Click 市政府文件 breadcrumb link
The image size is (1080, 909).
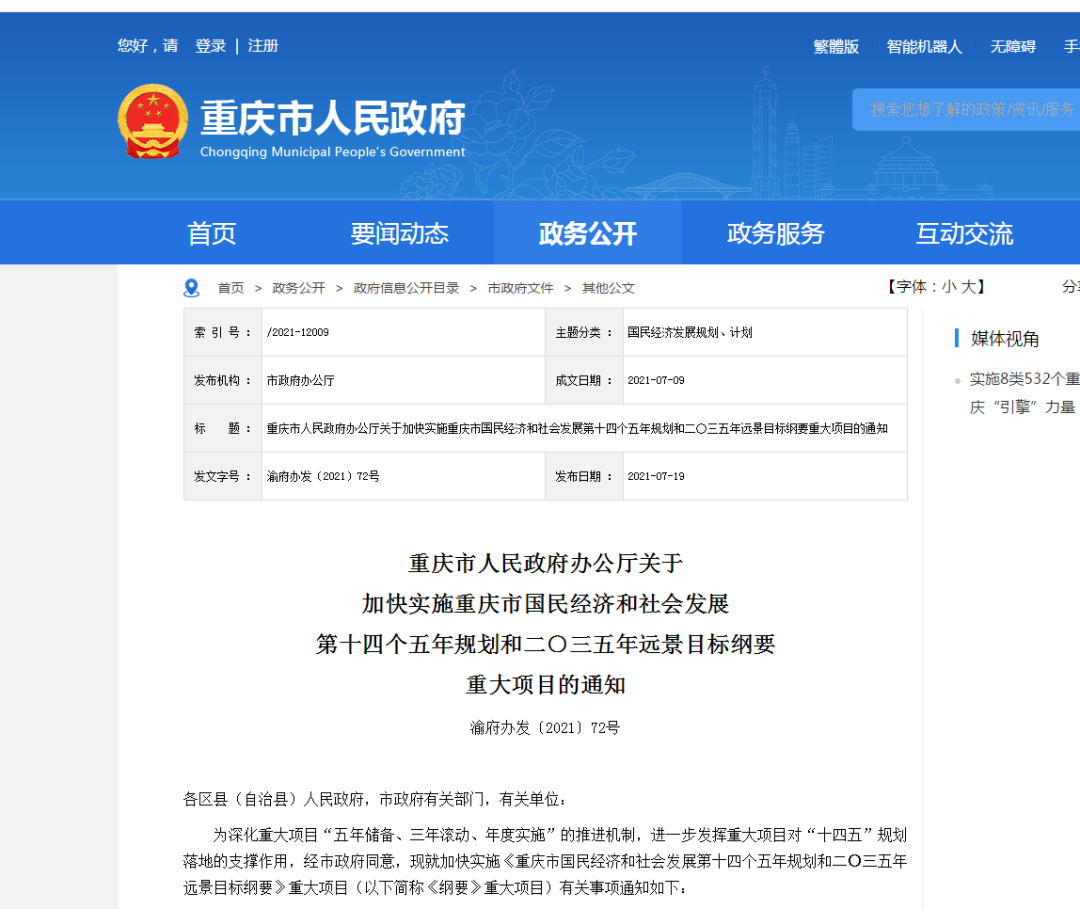[520, 288]
